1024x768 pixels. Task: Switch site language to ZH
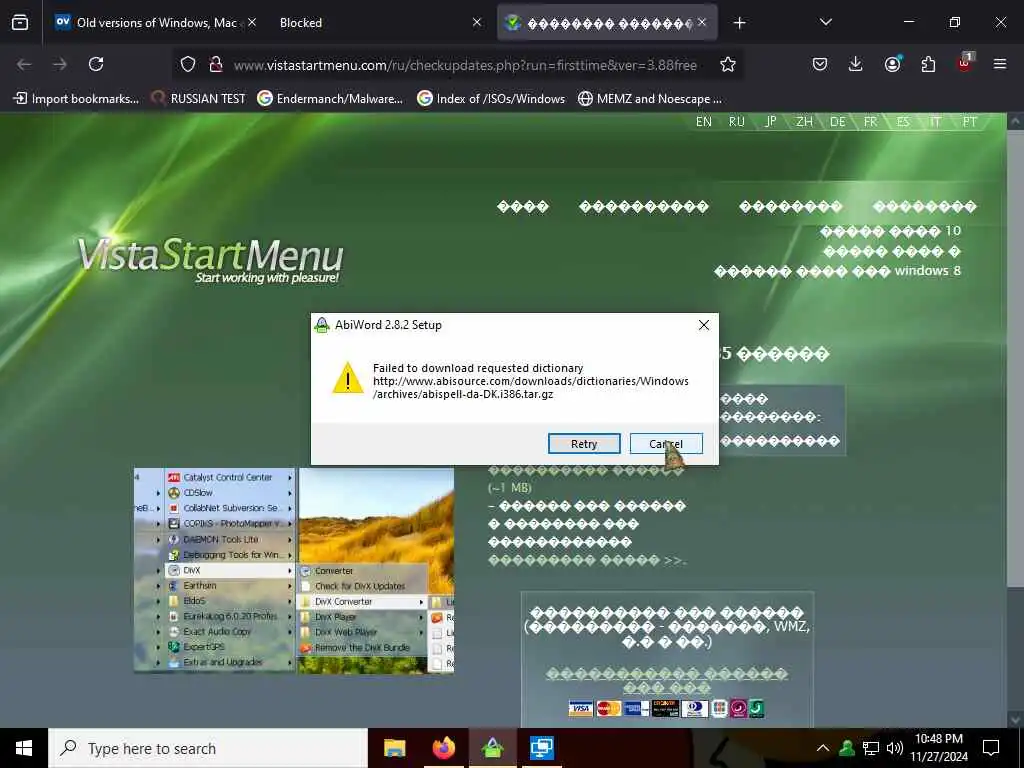point(804,121)
